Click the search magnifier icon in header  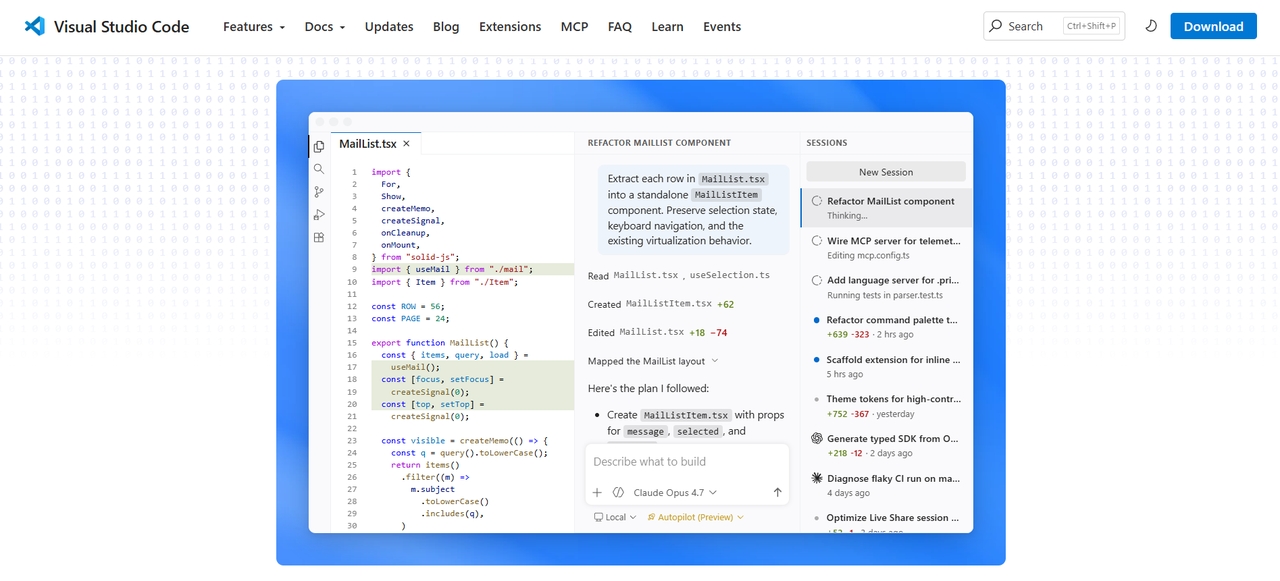tap(995, 26)
